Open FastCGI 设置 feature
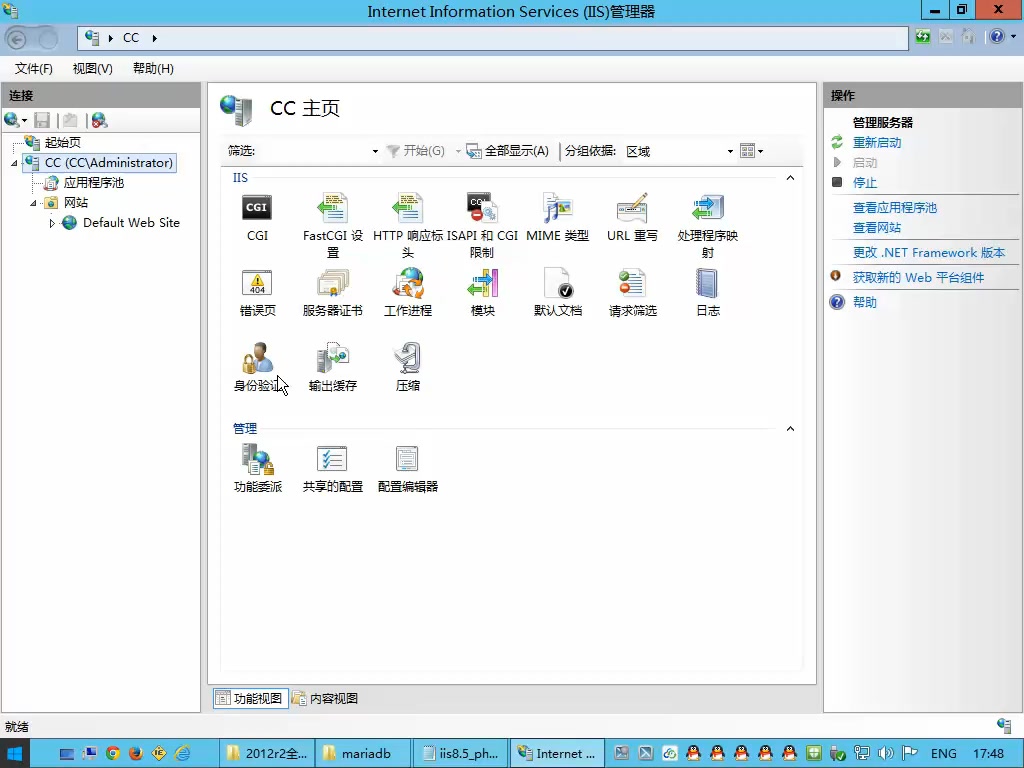This screenshot has width=1024, height=768. (x=332, y=225)
